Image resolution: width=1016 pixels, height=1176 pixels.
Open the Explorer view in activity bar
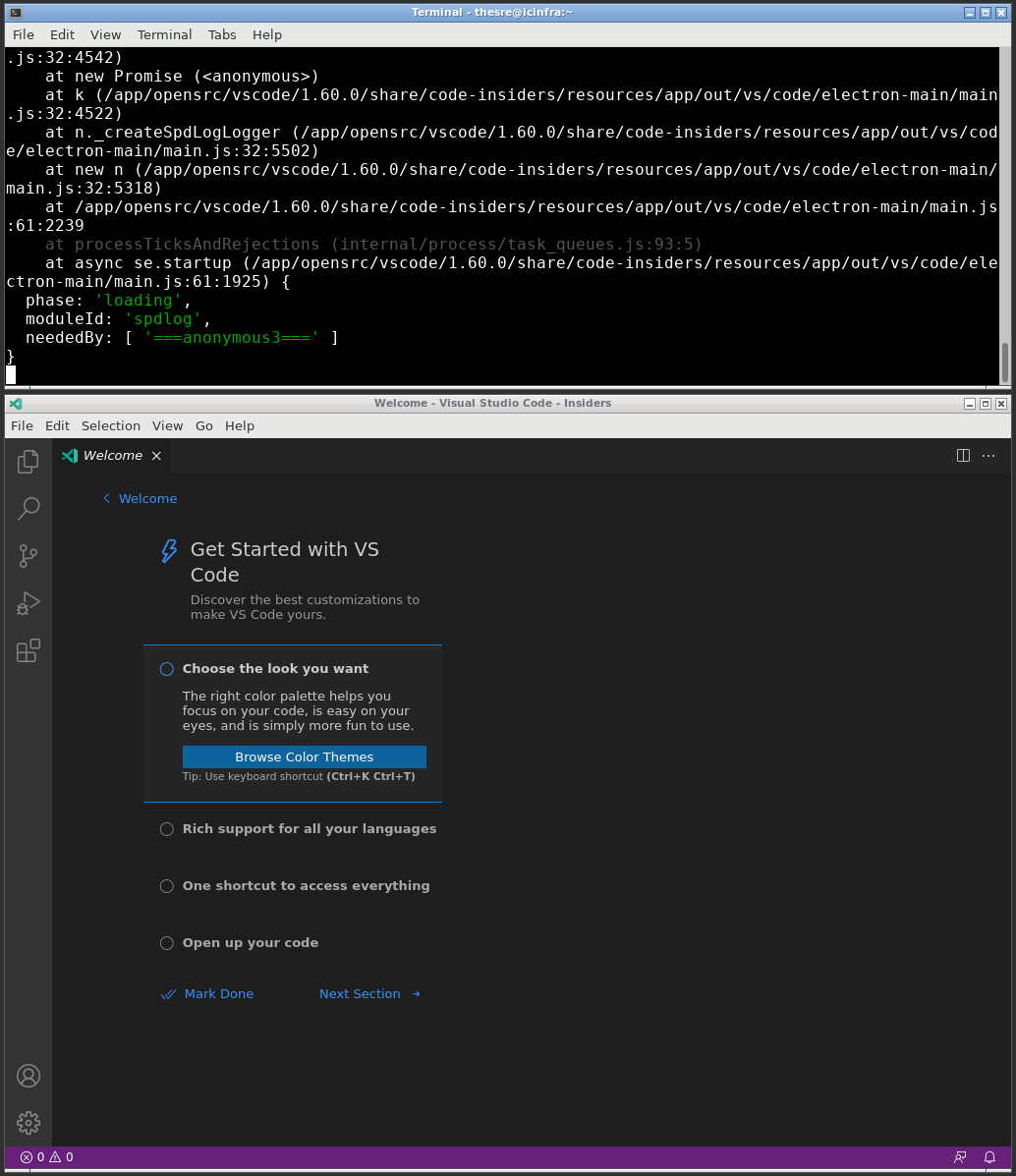click(x=28, y=461)
